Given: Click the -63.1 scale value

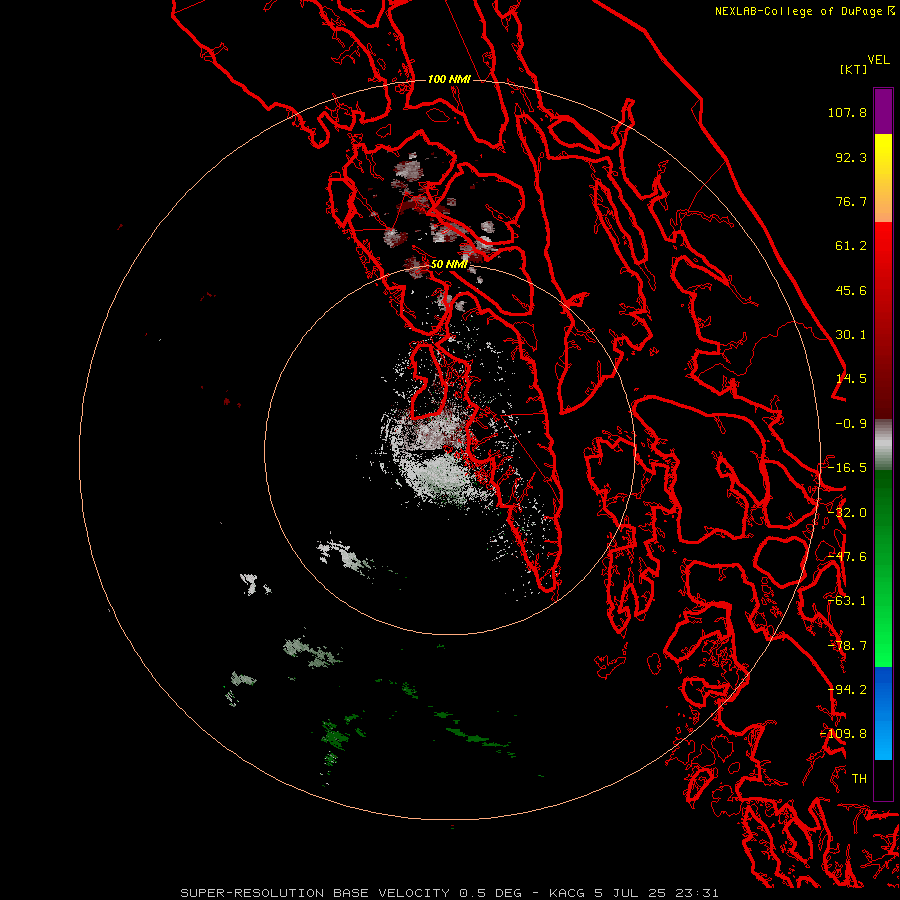Looking at the screenshot, I should (847, 601).
